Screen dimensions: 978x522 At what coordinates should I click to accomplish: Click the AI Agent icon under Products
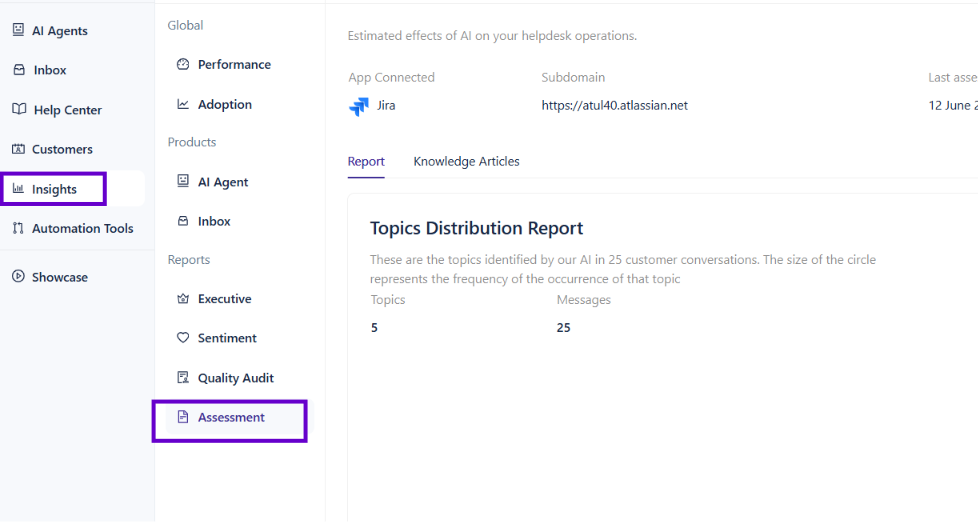(x=183, y=181)
